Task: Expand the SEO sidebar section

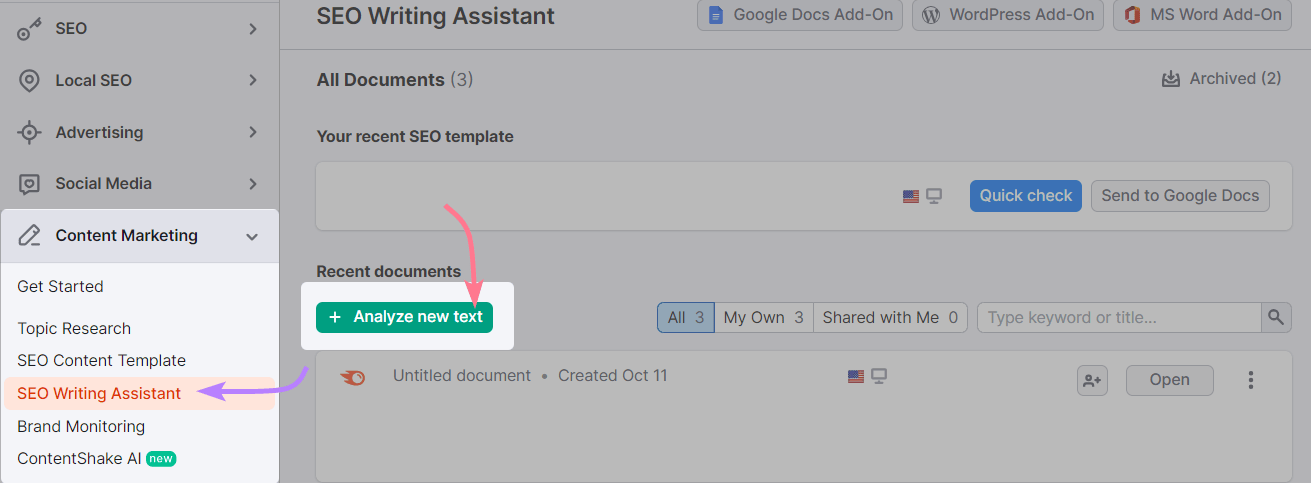Action: coord(252,29)
